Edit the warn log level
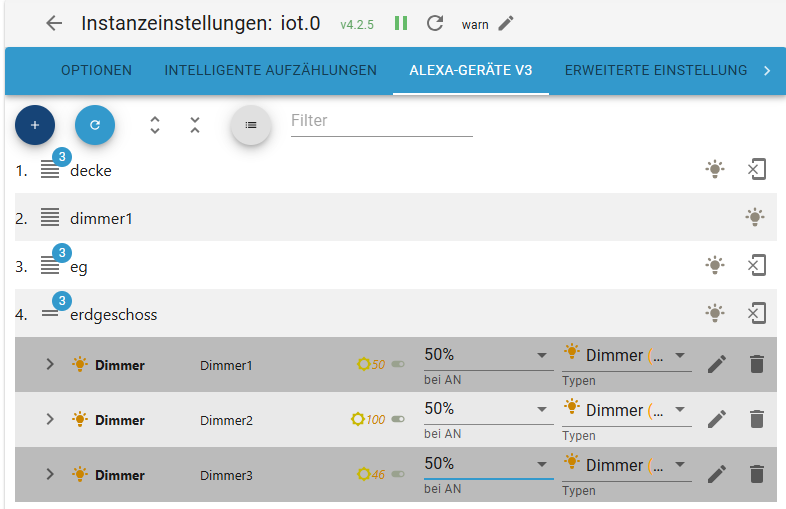Viewport: 786px width, 509px height. [x=506, y=23]
